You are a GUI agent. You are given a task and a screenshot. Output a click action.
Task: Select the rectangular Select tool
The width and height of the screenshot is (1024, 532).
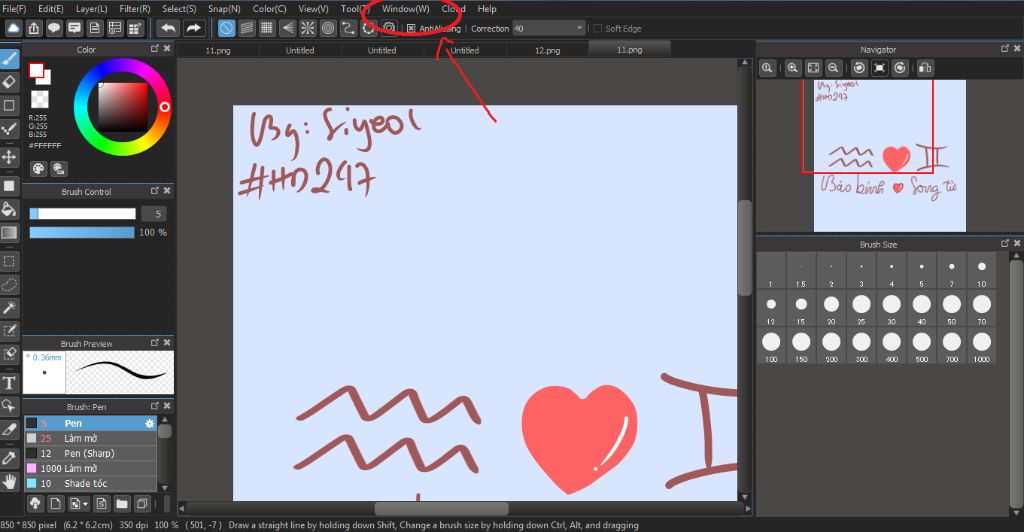[9, 262]
